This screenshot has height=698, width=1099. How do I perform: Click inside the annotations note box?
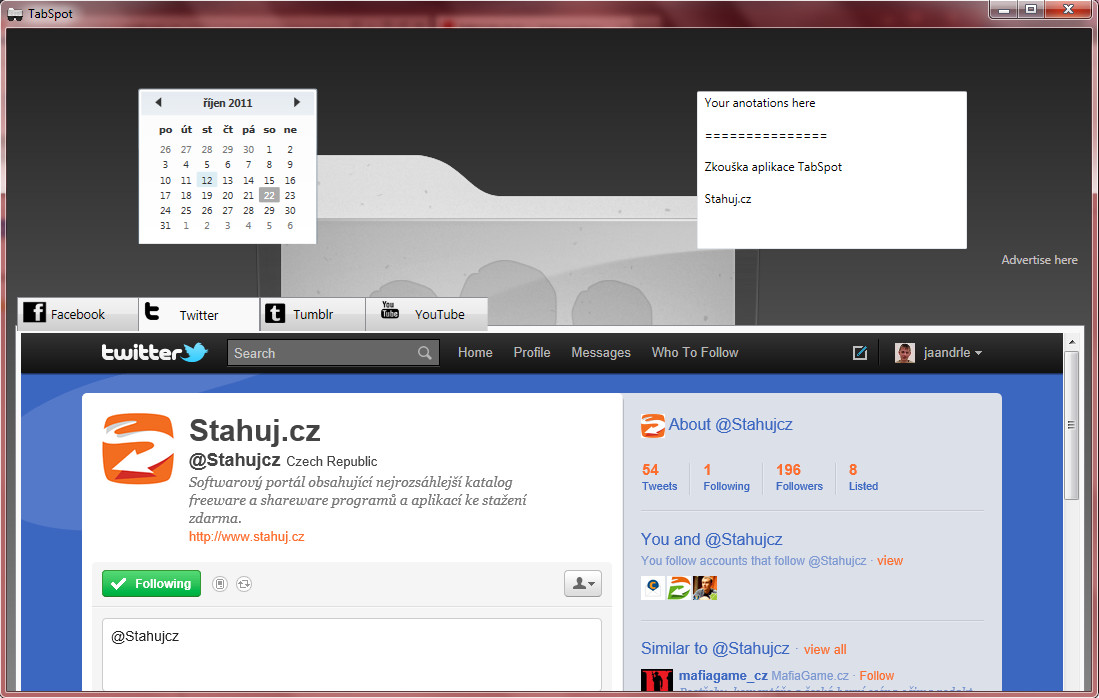click(832, 170)
